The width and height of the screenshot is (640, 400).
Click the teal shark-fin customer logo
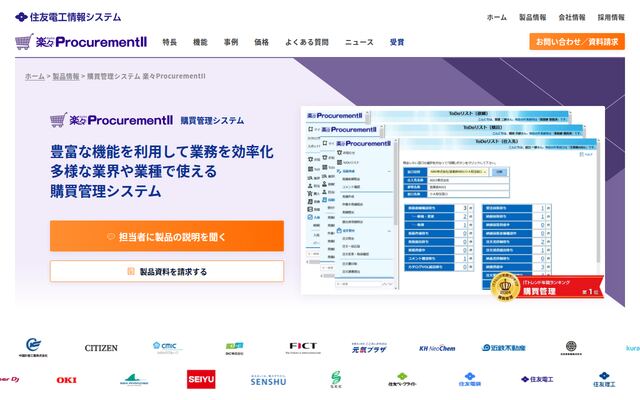[x=134, y=380]
